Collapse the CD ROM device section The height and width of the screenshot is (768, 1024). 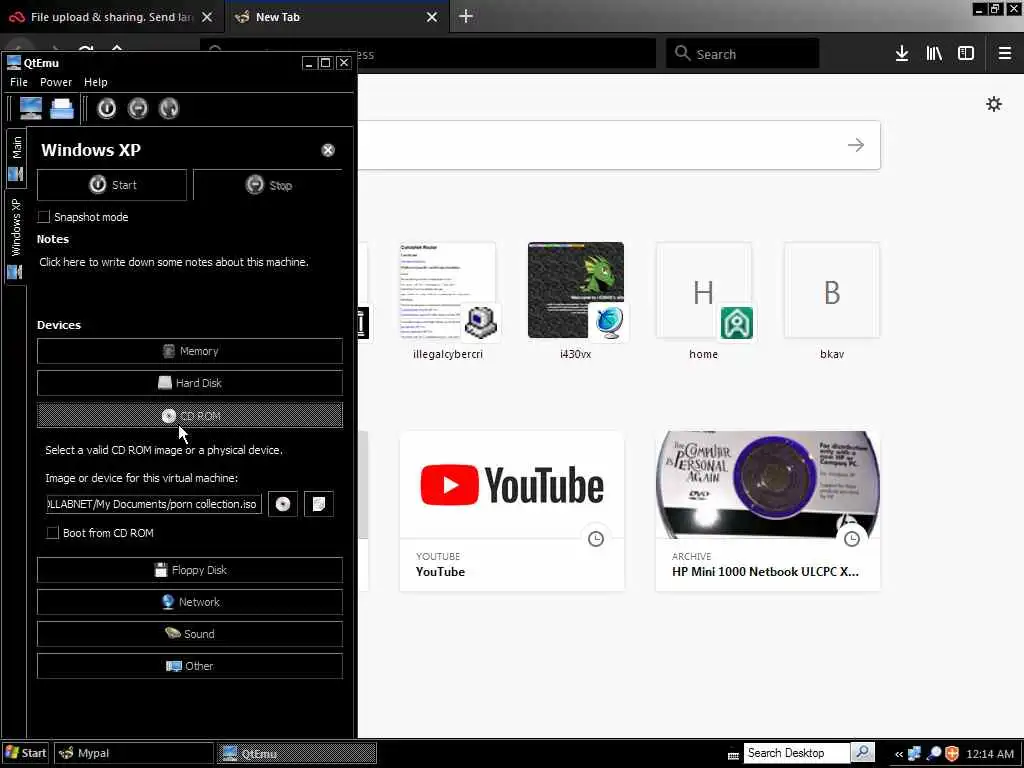click(190, 415)
